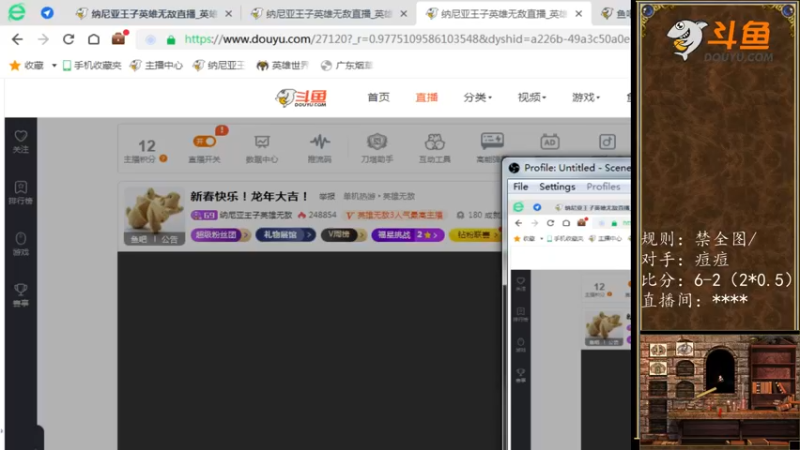Screen dimensions: 800x450
Task: Open the Settings menu in OBS window
Action: click(x=557, y=187)
